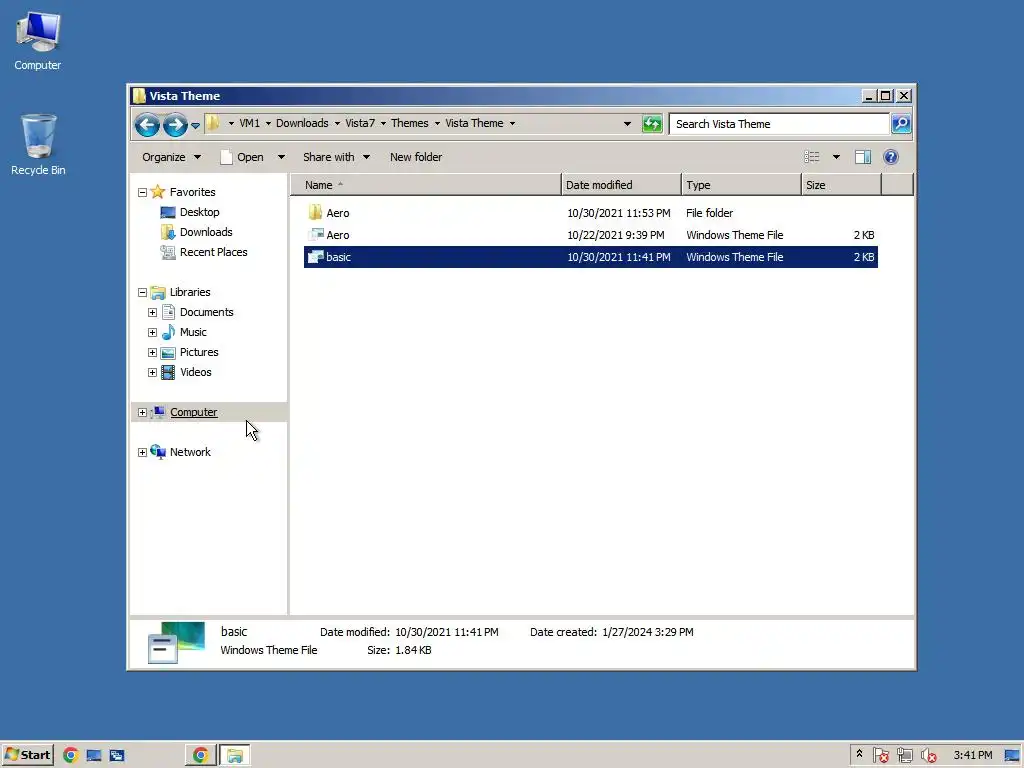This screenshot has width=1024, height=768.
Task: Expand the Vista7 breadcrumb arrow
Action: click(383, 123)
